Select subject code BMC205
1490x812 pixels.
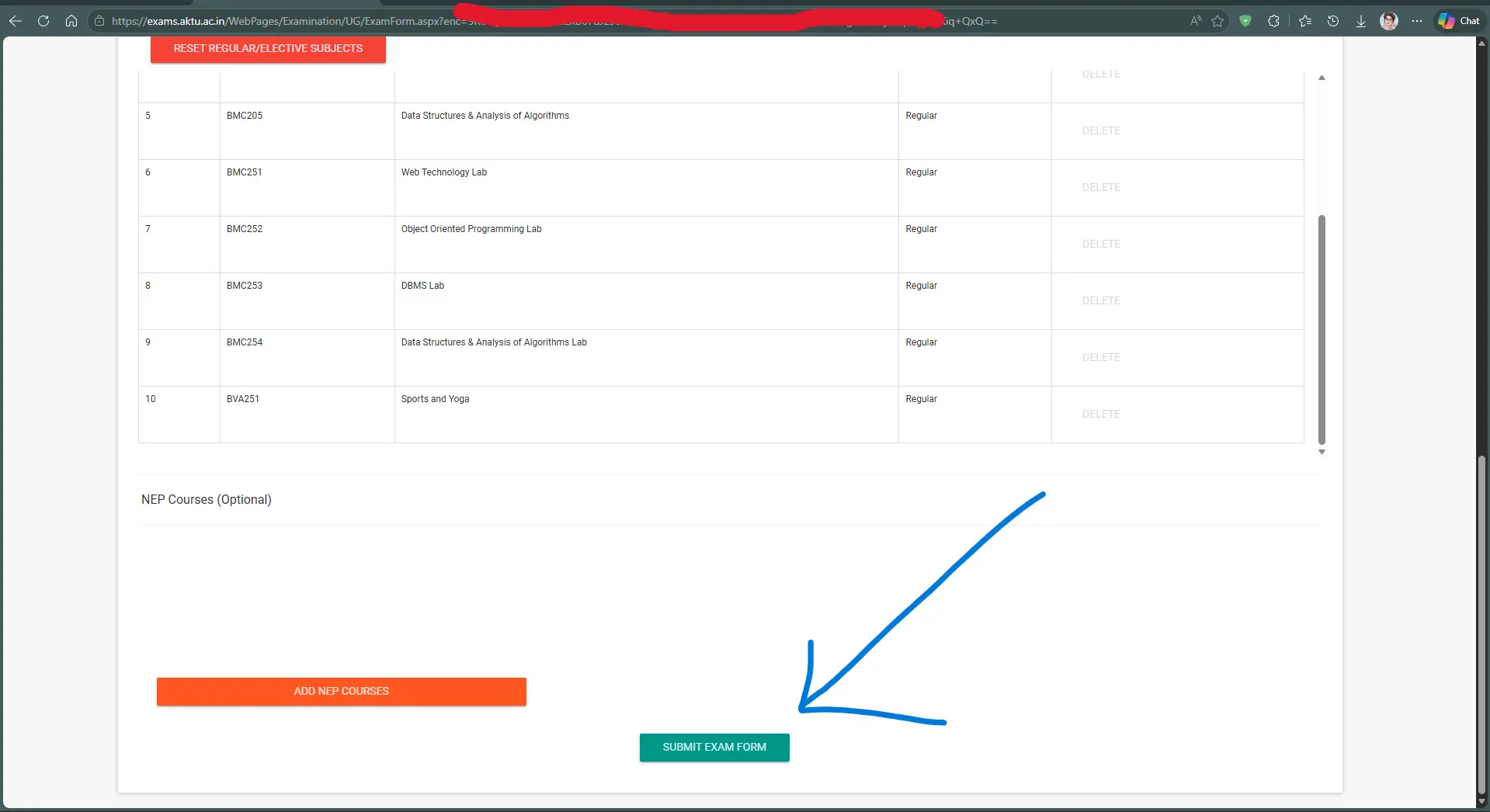click(245, 116)
